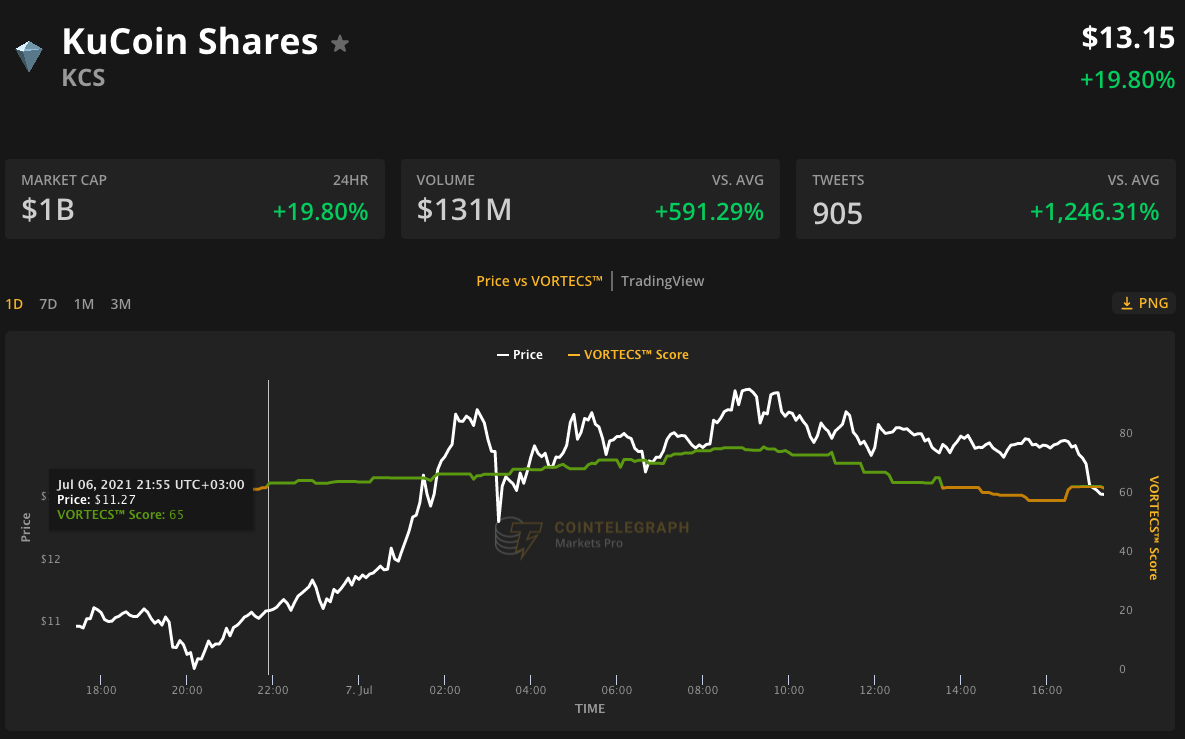Download the chart as PNG
Screen dimensions: 1185x739
point(1143,302)
